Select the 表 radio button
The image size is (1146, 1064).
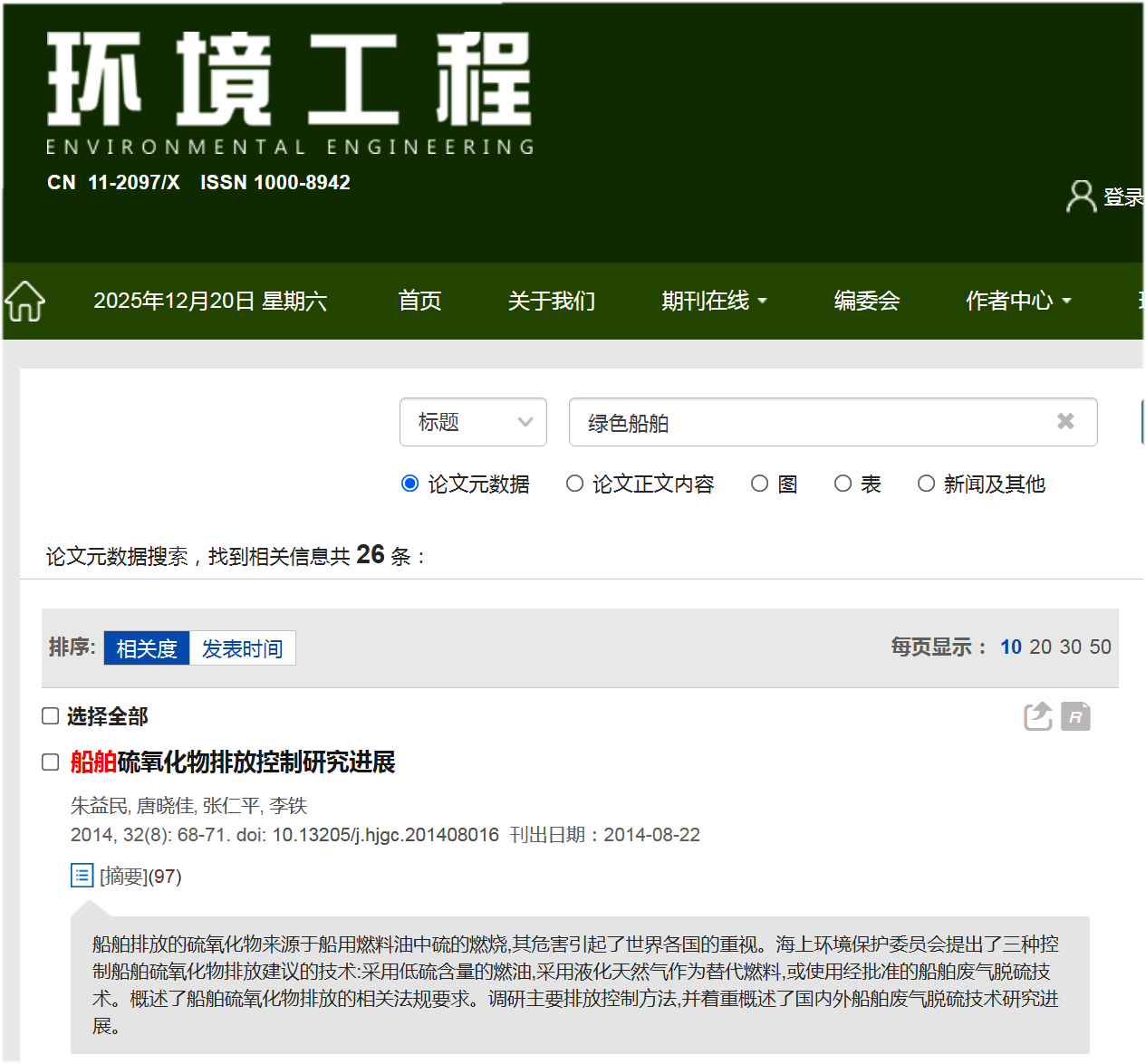[x=843, y=484]
